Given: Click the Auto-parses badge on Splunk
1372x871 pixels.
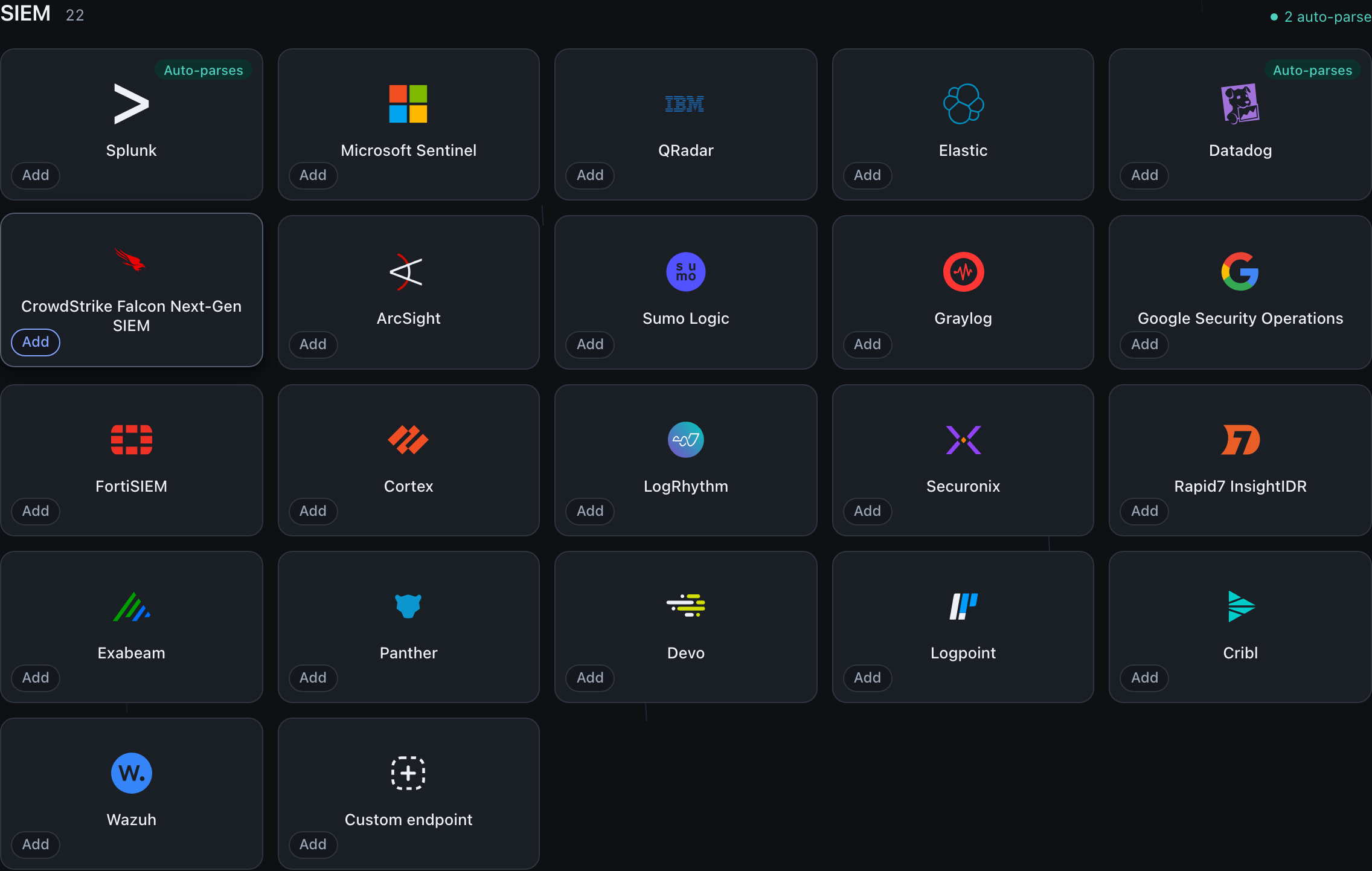Looking at the screenshot, I should click(204, 70).
